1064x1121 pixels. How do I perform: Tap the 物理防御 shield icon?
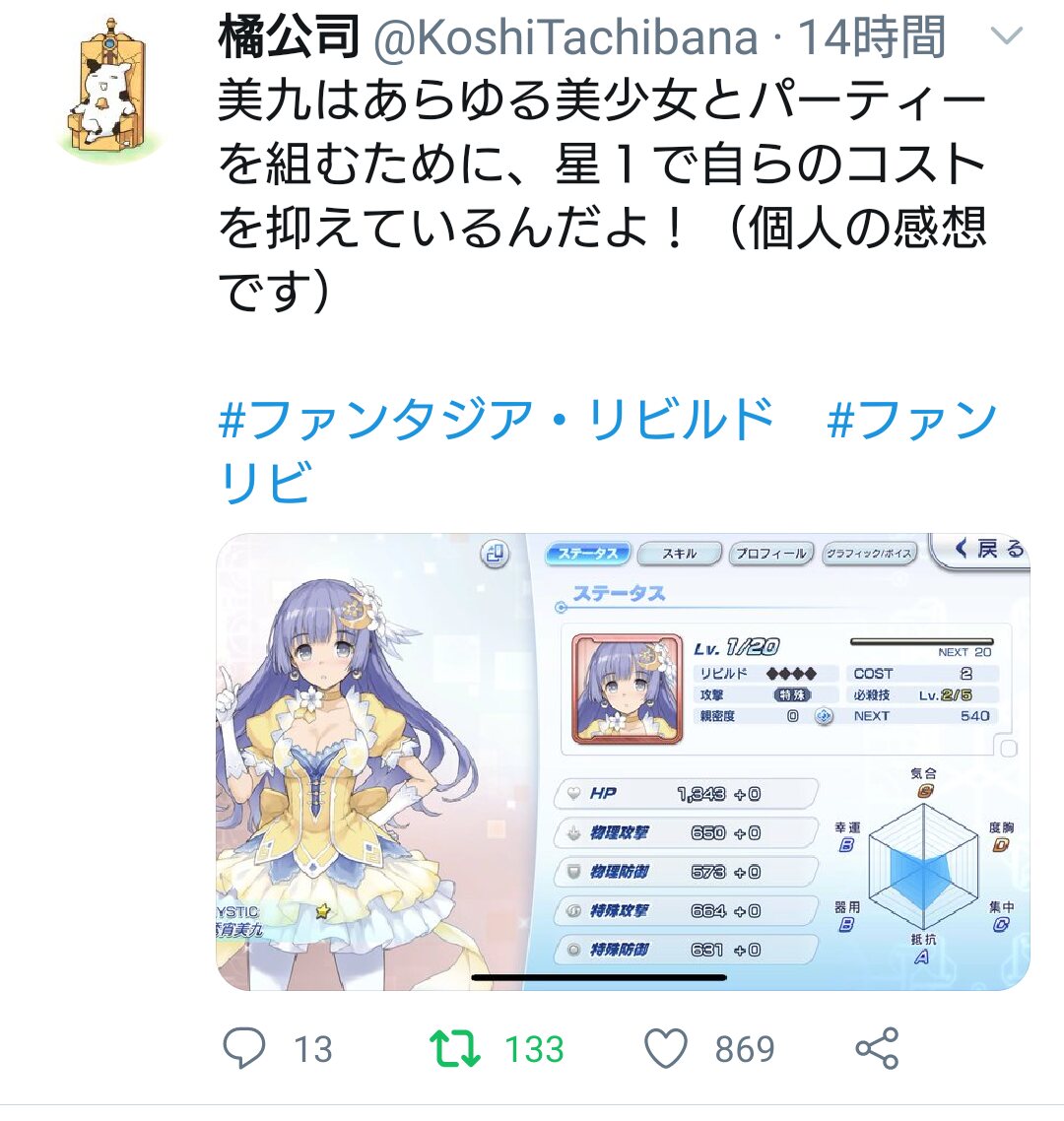pos(573,872)
